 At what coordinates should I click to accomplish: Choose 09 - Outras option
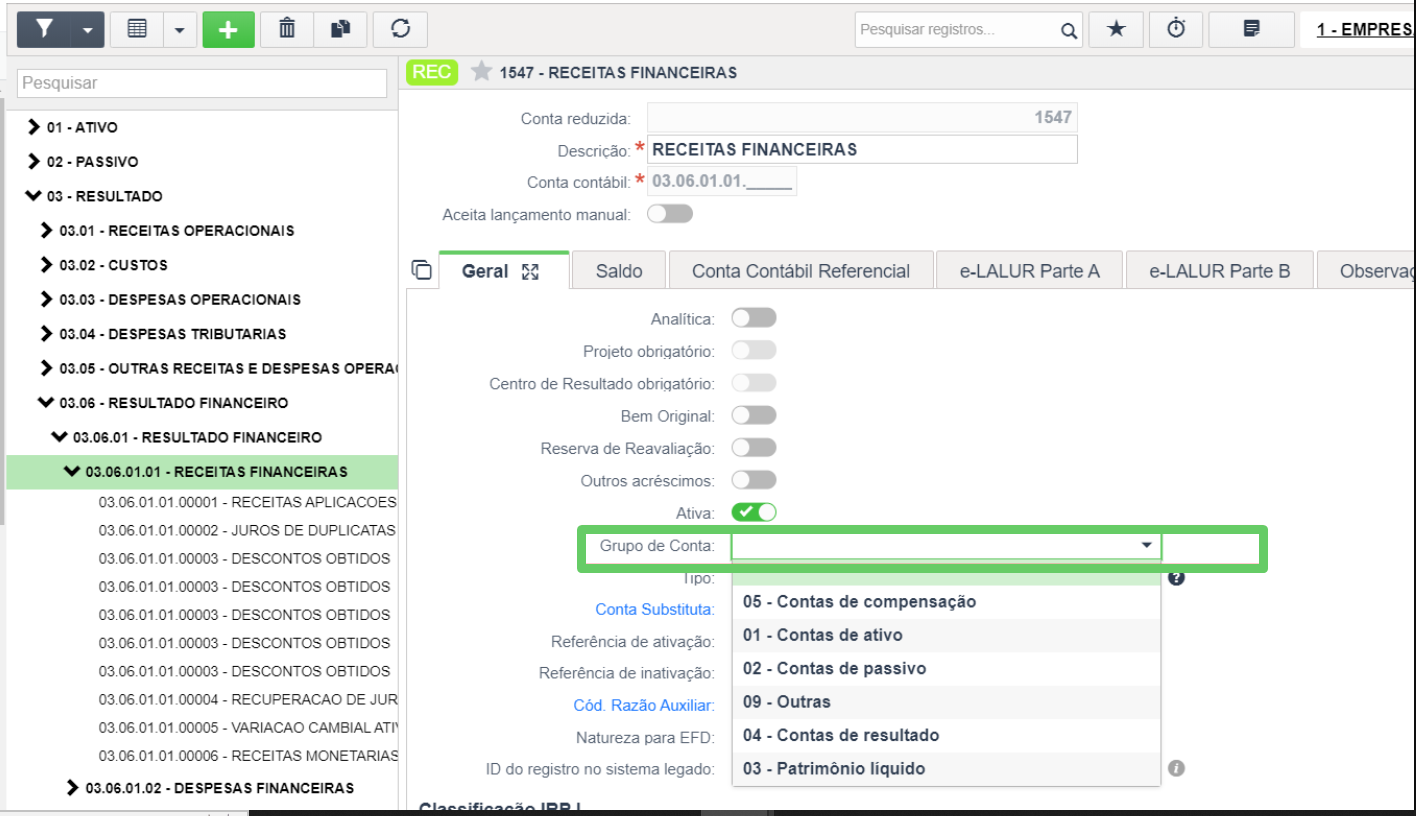pyautogui.click(x=946, y=702)
